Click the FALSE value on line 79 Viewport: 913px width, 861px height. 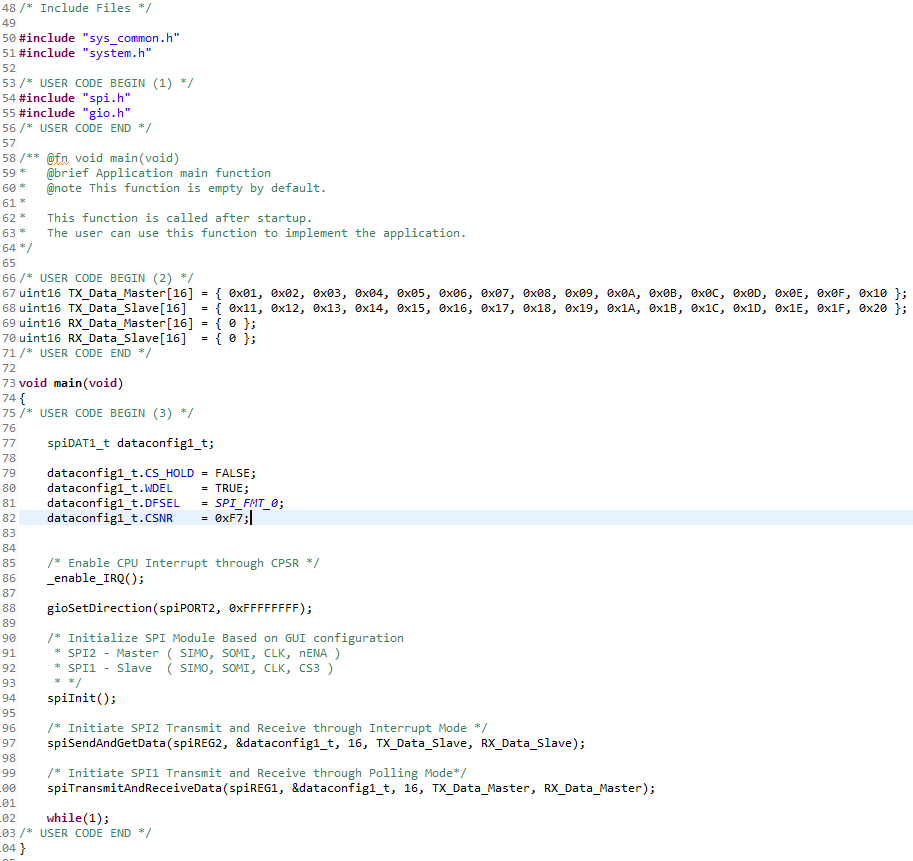232,473
